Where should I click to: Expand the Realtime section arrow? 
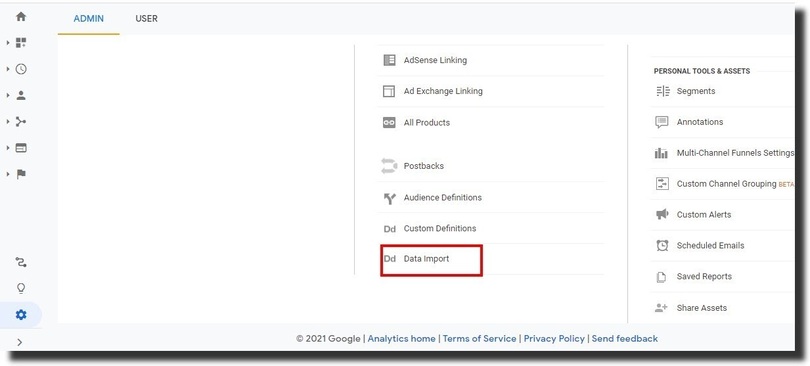8,69
